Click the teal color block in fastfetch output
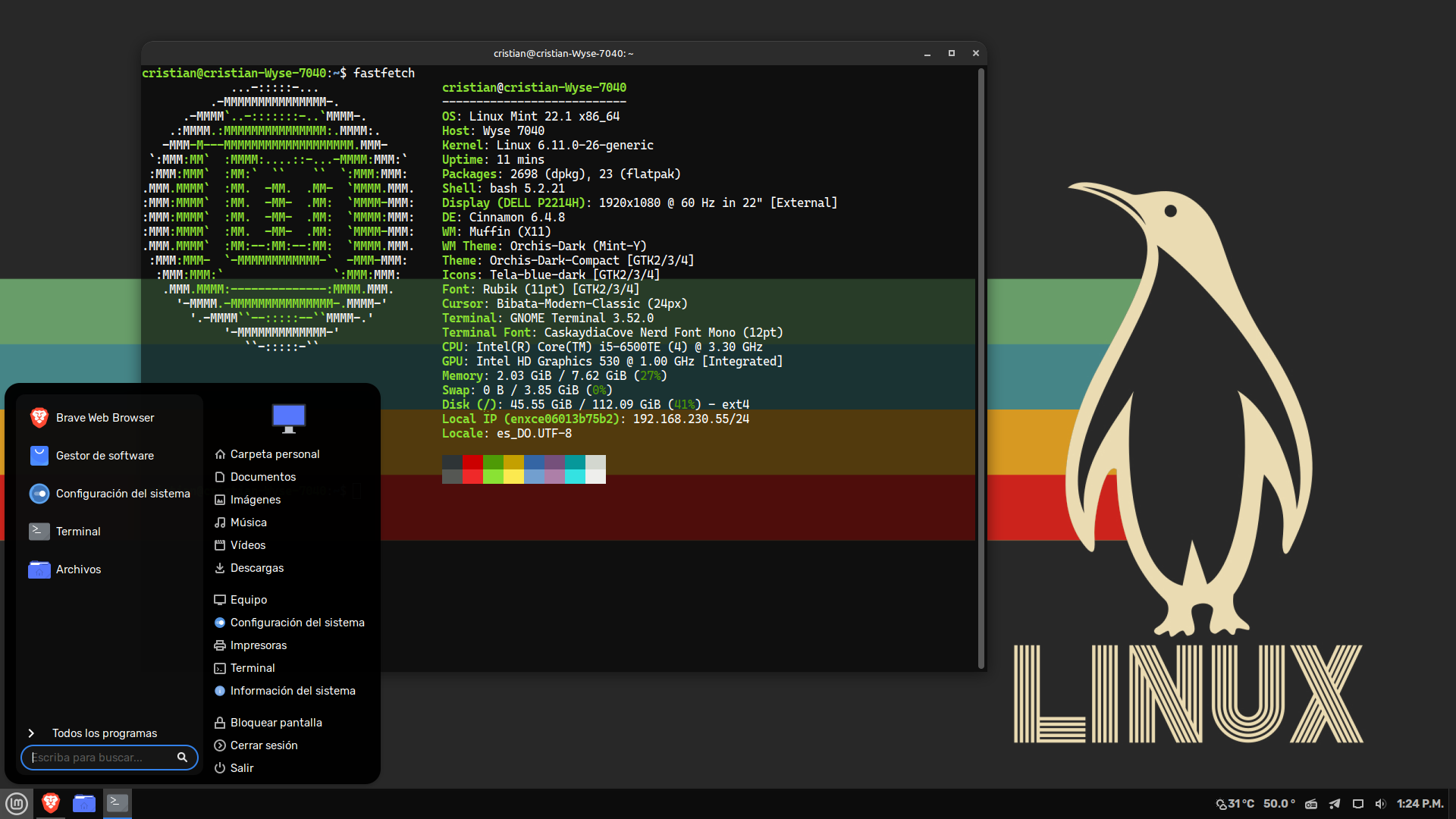The image size is (1456, 819). tap(575, 462)
